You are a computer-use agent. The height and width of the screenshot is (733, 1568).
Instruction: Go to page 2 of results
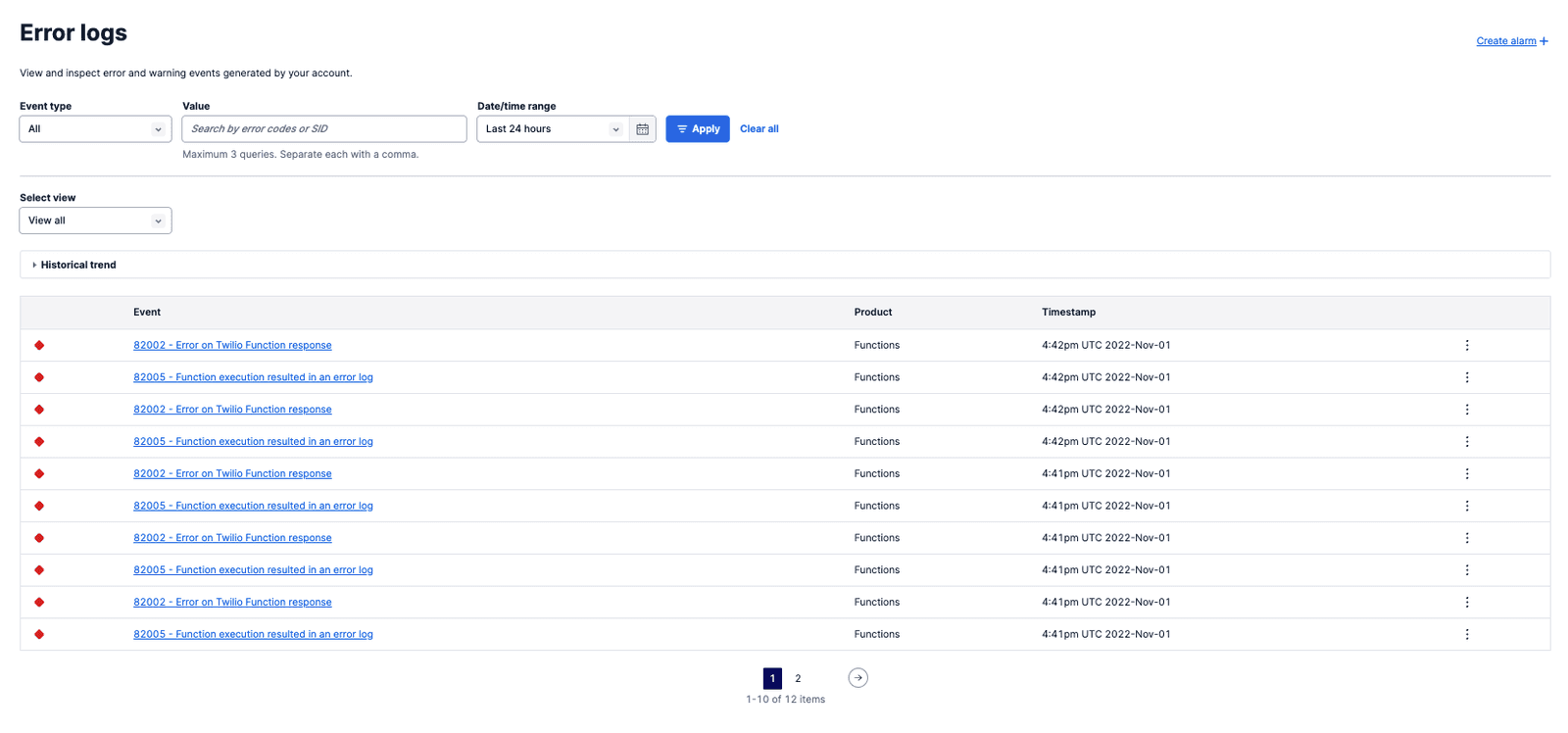(x=798, y=678)
